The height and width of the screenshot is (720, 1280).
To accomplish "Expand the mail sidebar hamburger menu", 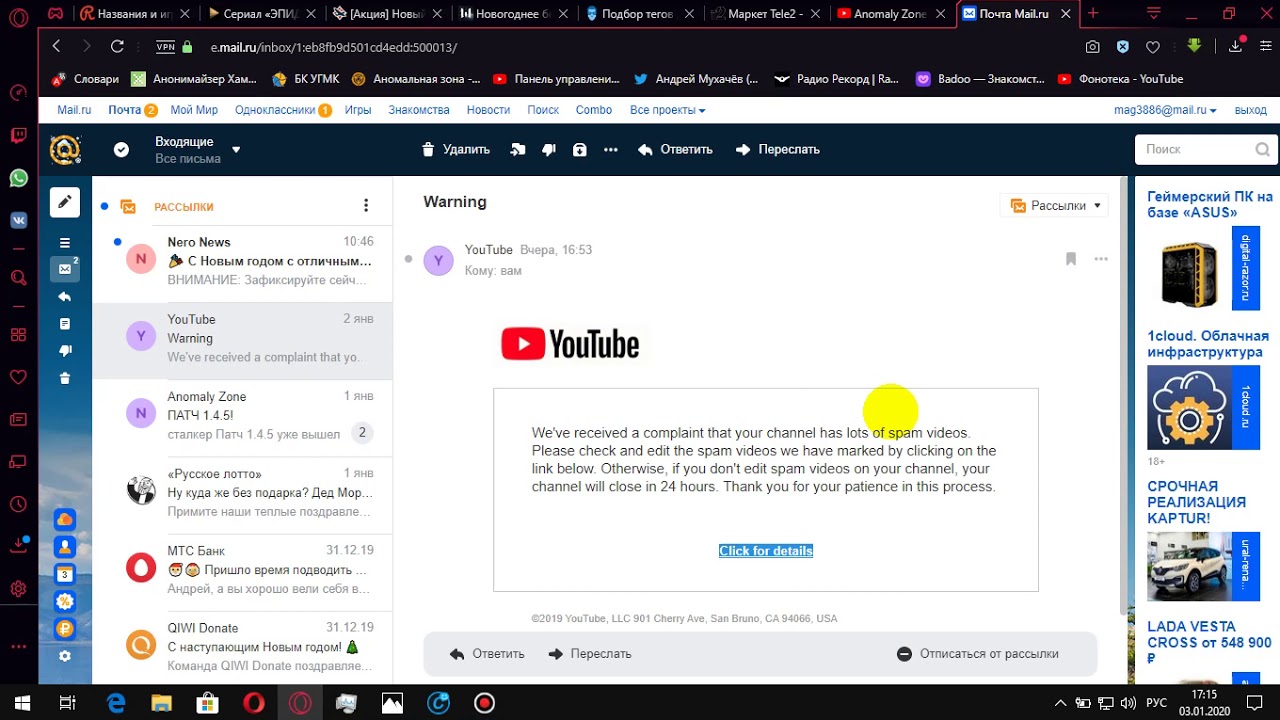I will pos(65,243).
